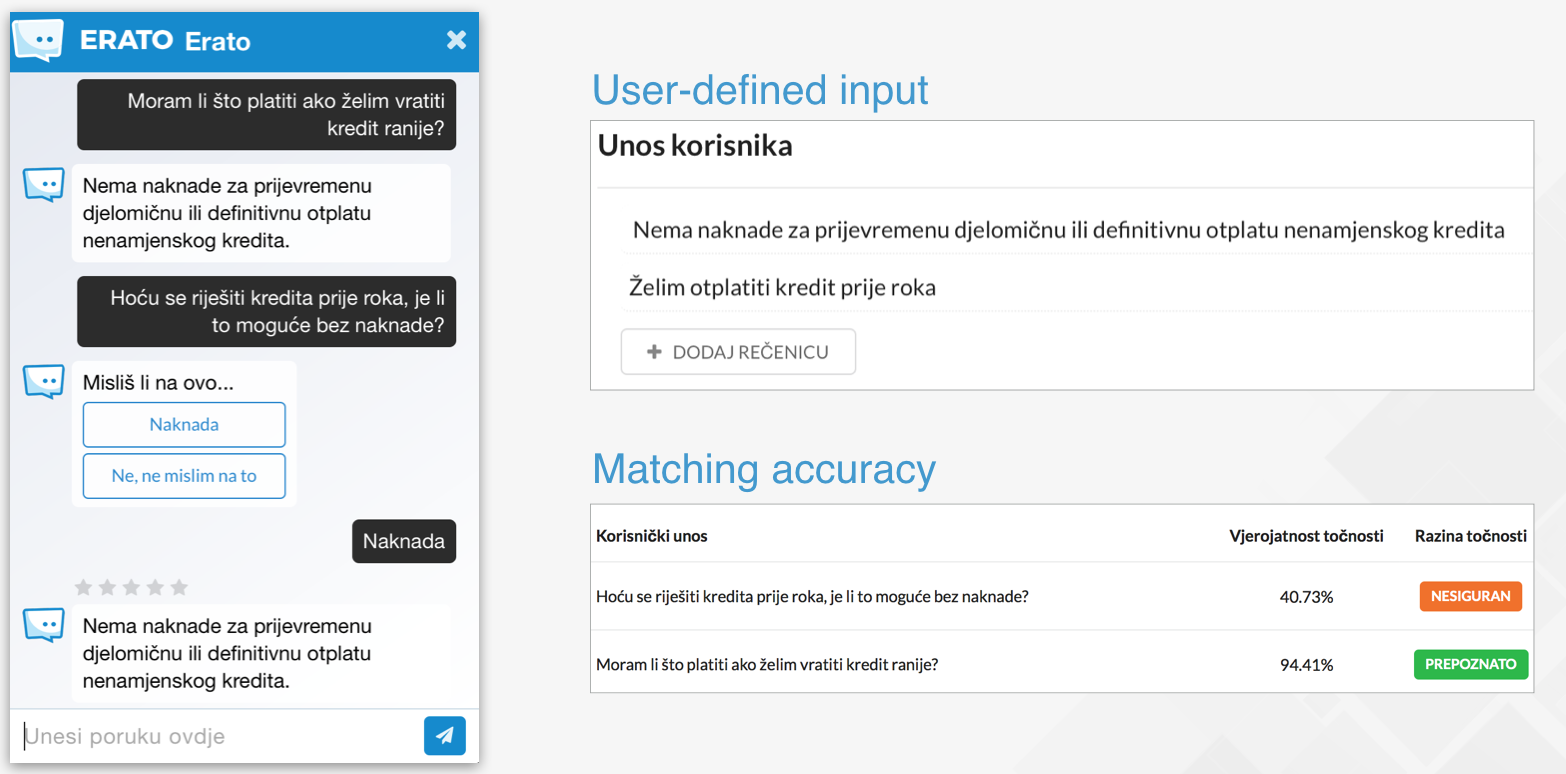Click the green PREPOZNATO badge

(x=1470, y=664)
